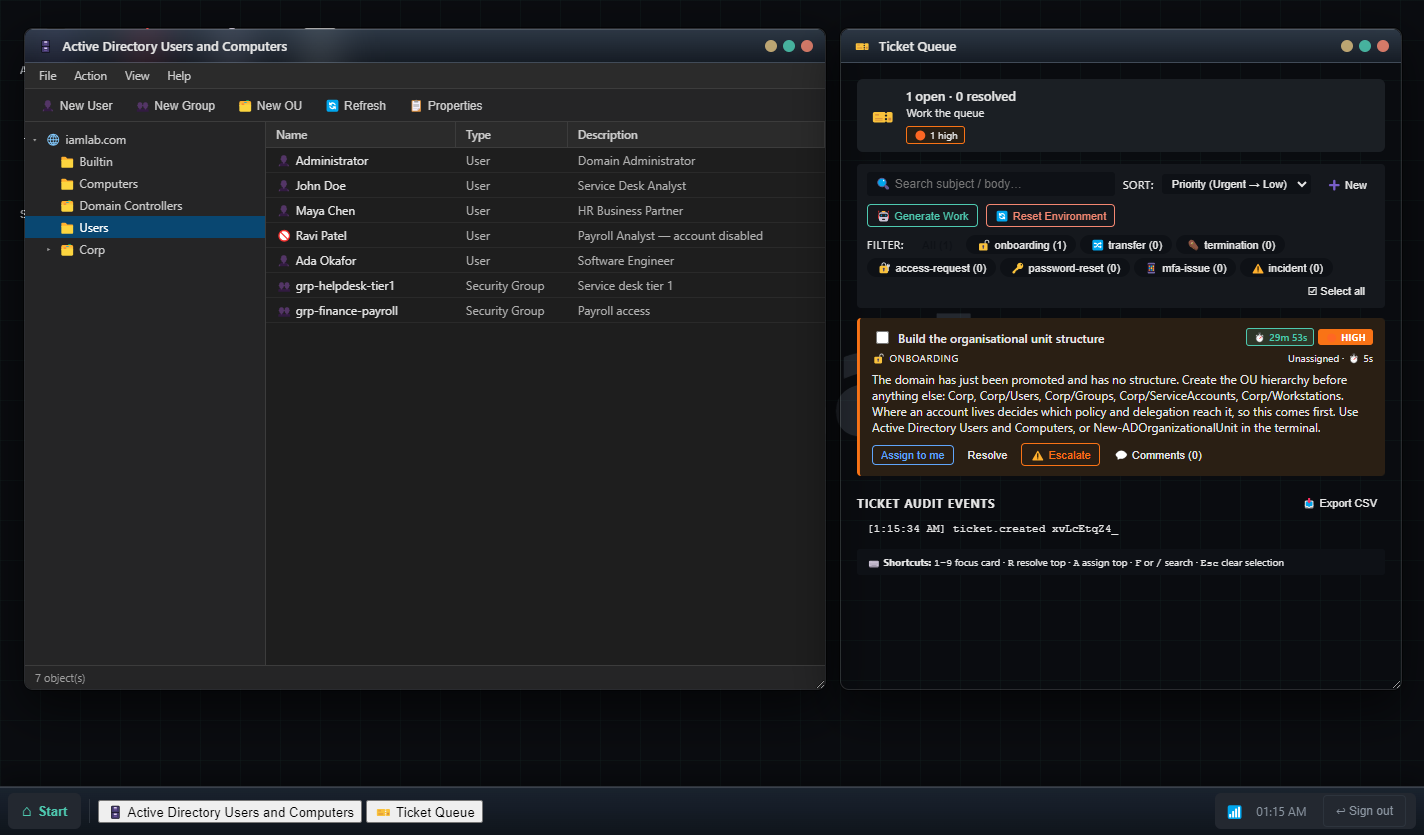The width and height of the screenshot is (1424, 835).
Task: Toggle the Select all checkbox
Action: click(1336, 291)
